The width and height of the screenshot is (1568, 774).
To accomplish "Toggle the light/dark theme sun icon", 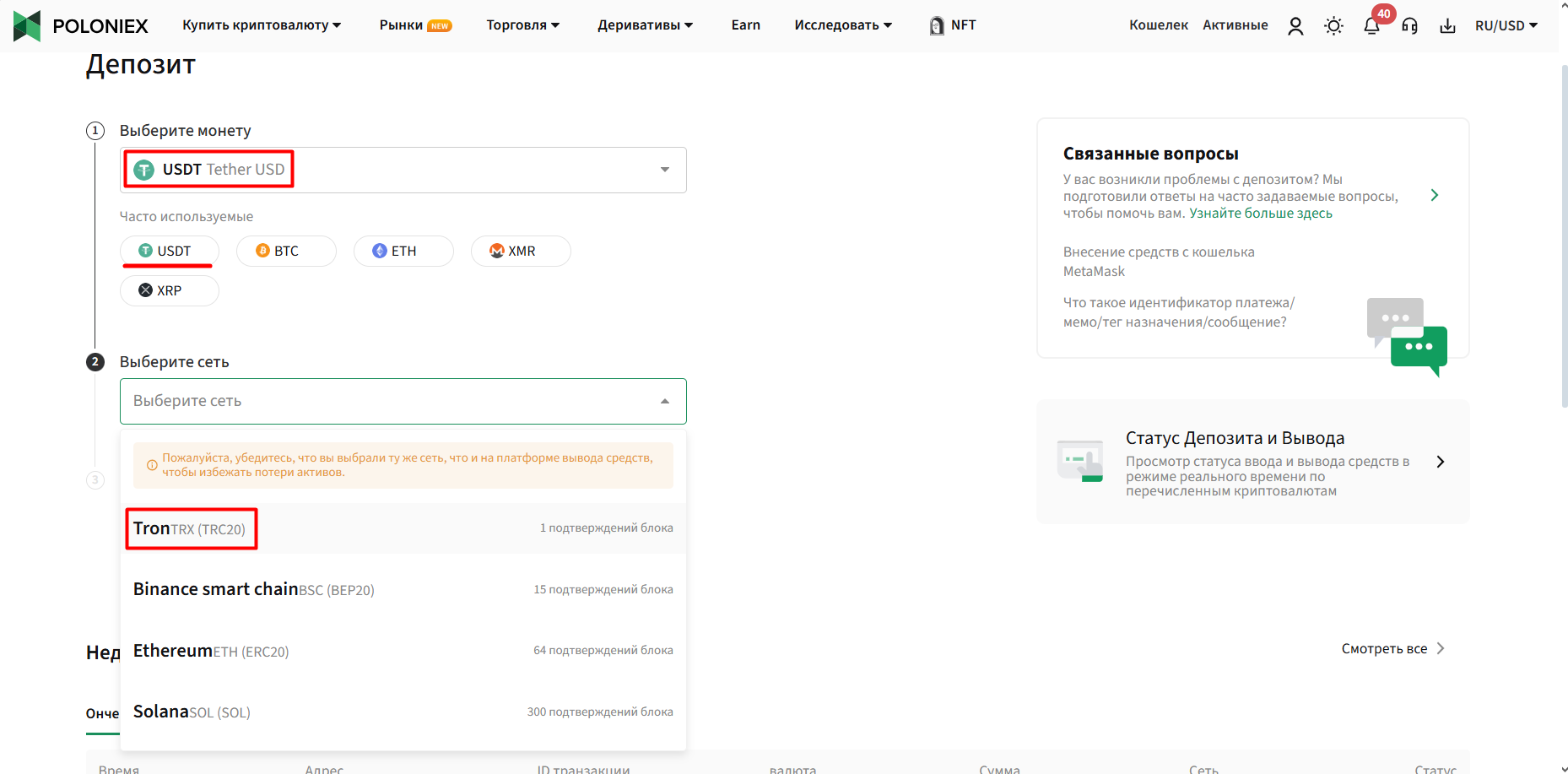I will [x=1333, y=26].
